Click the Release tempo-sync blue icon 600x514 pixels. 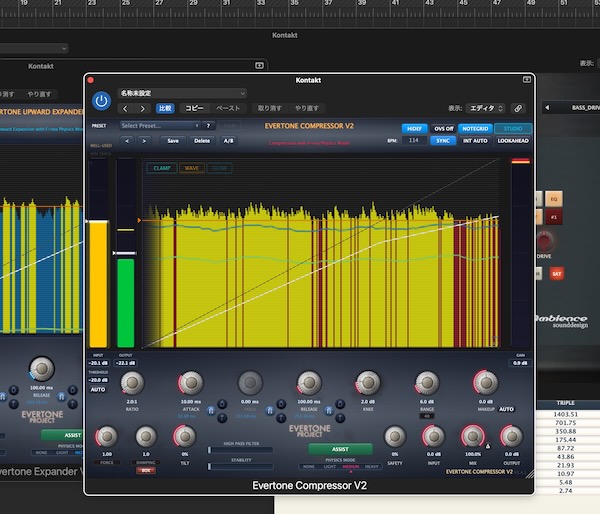pyautogui.click(x=329, y=411)
